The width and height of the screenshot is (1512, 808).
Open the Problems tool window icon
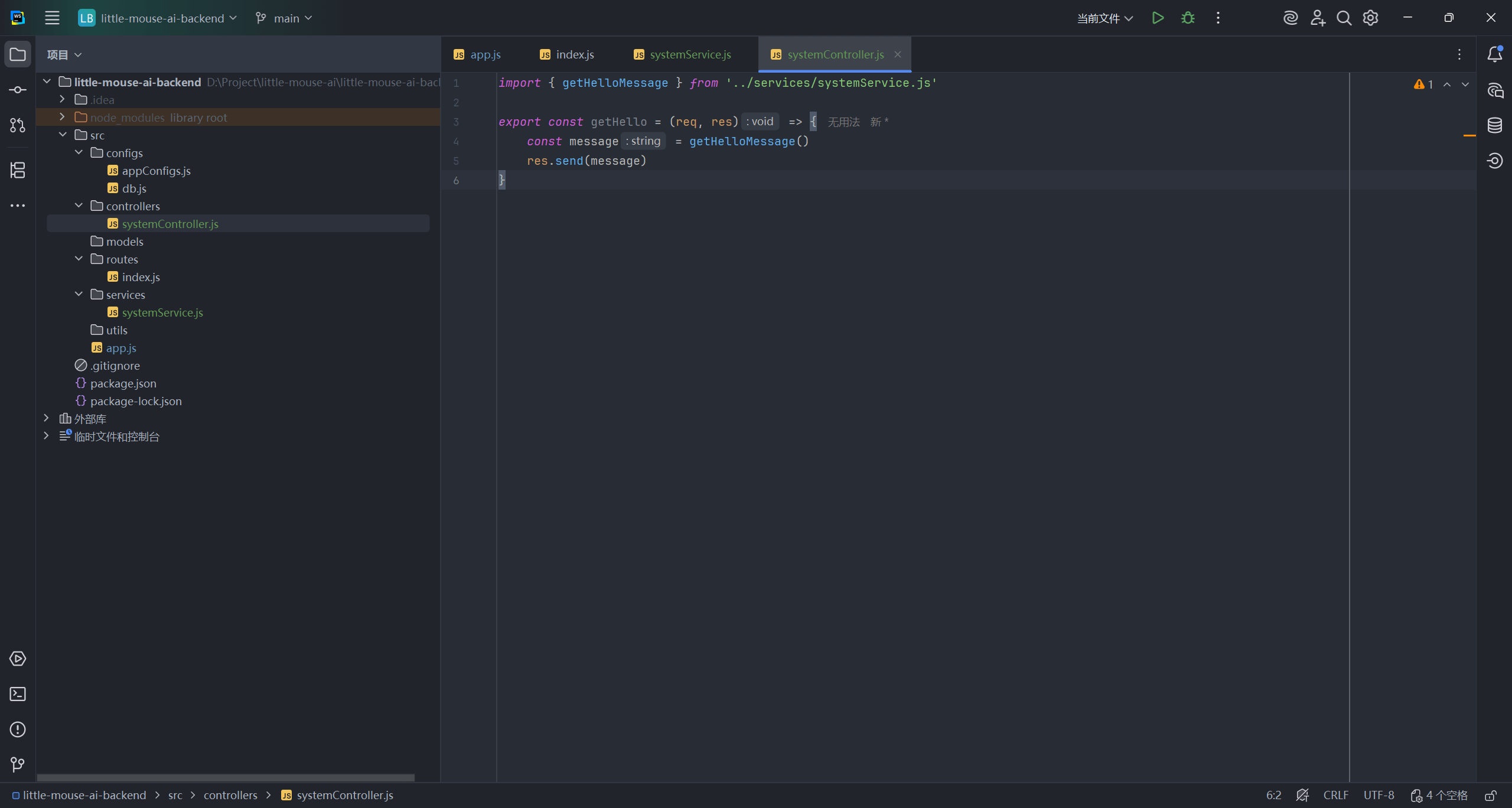tap(18, 729)
